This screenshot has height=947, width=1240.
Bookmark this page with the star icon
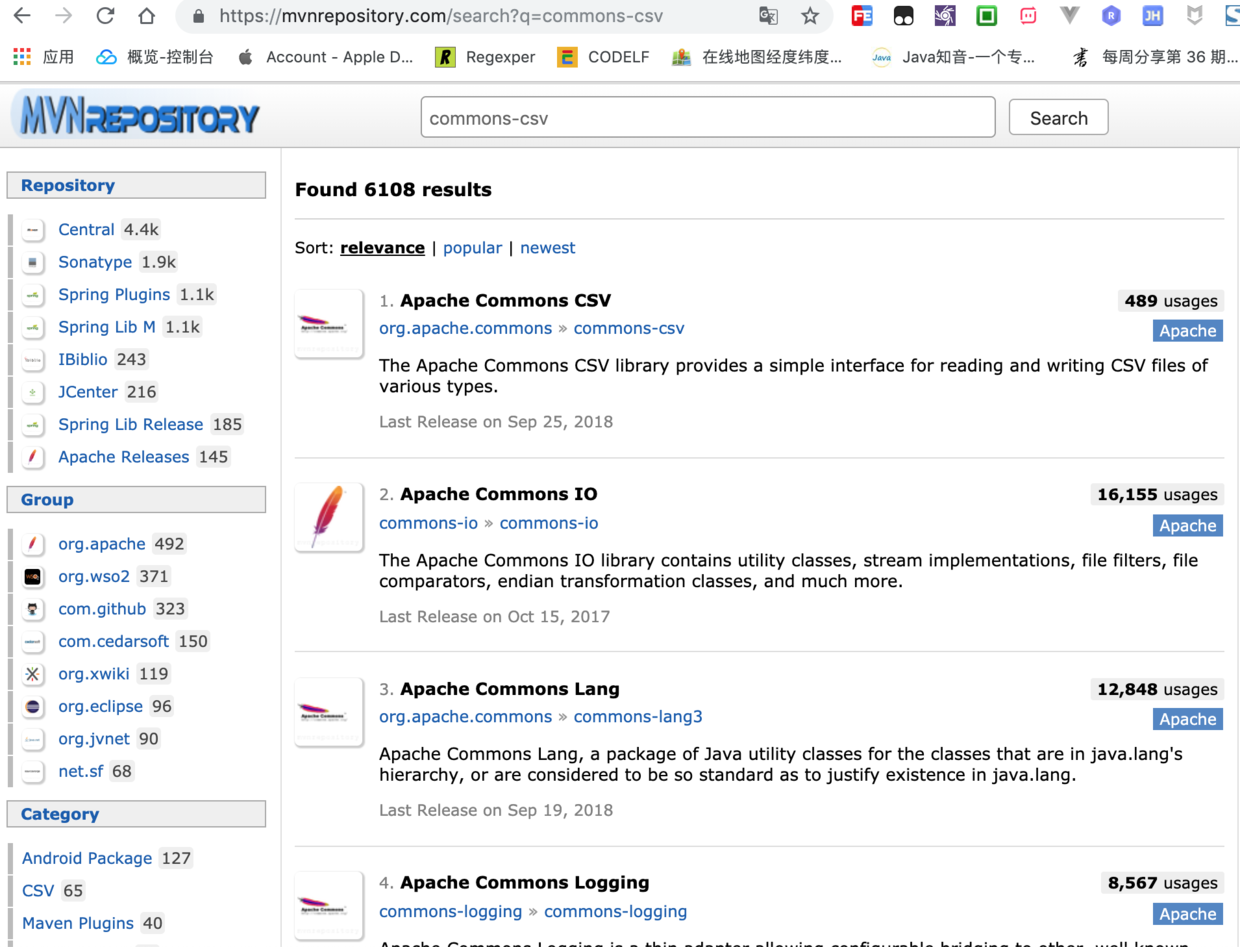[810, 17]
